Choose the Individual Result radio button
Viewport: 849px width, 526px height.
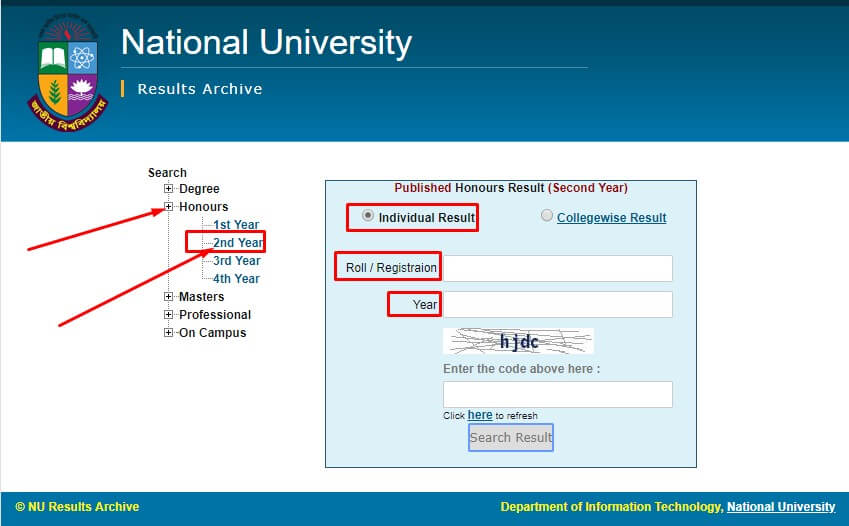tap(368, 216)
